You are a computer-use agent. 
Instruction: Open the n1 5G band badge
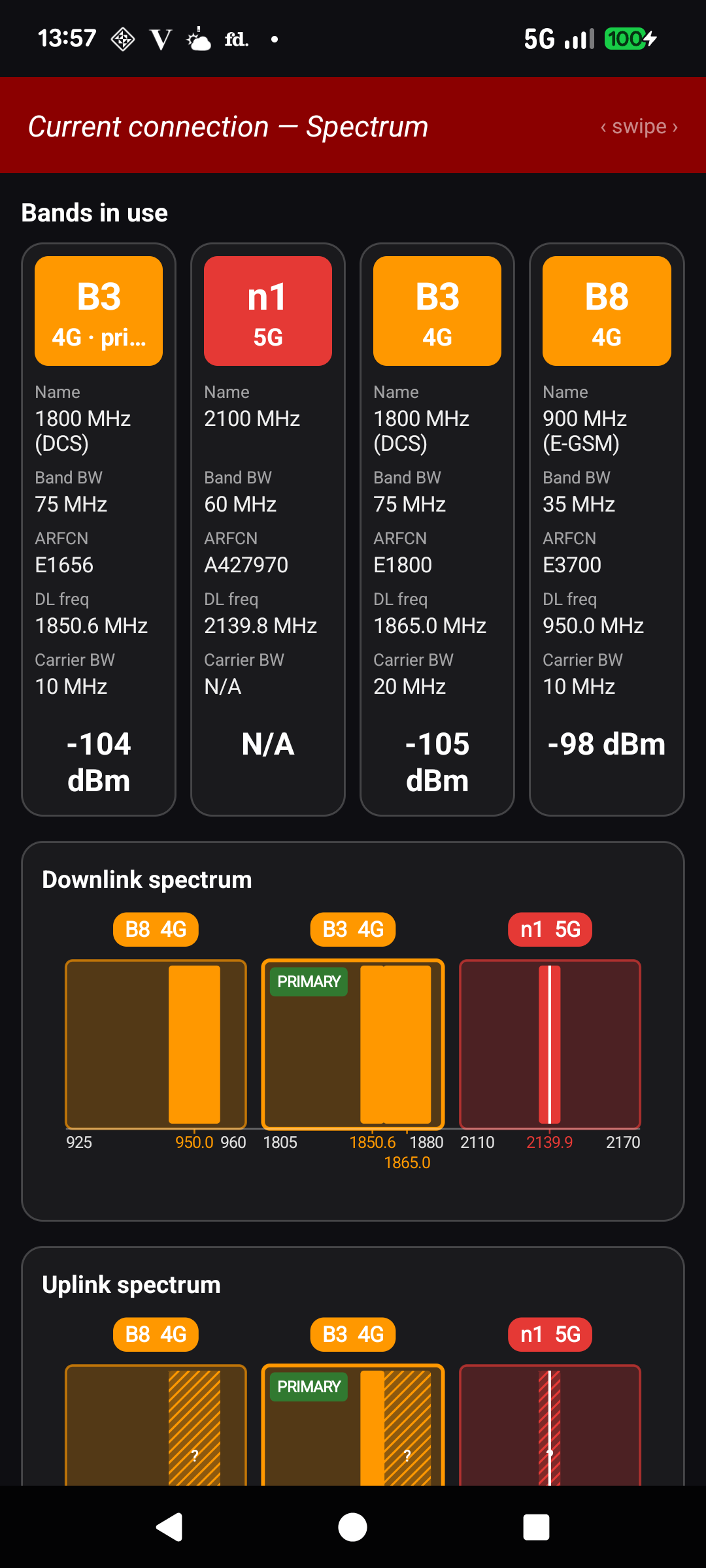click(x=268, y=311)
